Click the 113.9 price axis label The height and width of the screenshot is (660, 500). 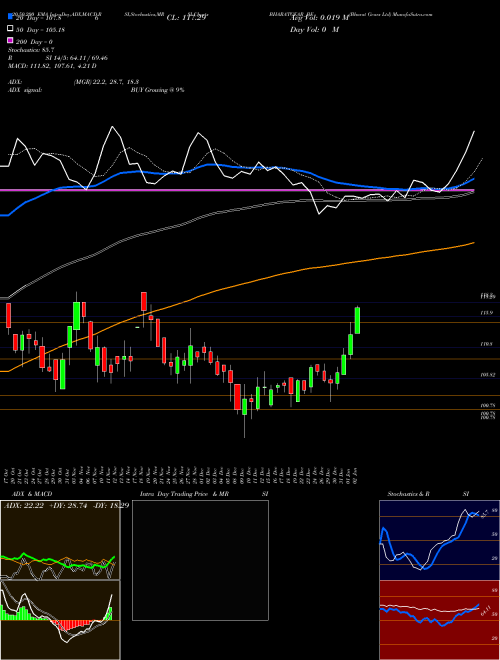coord(487,313)
